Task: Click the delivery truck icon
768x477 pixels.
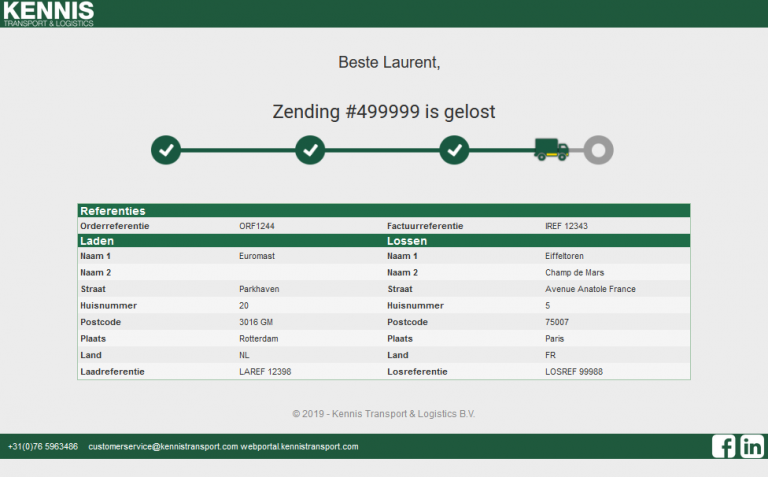Action: [x=551, y=150]
